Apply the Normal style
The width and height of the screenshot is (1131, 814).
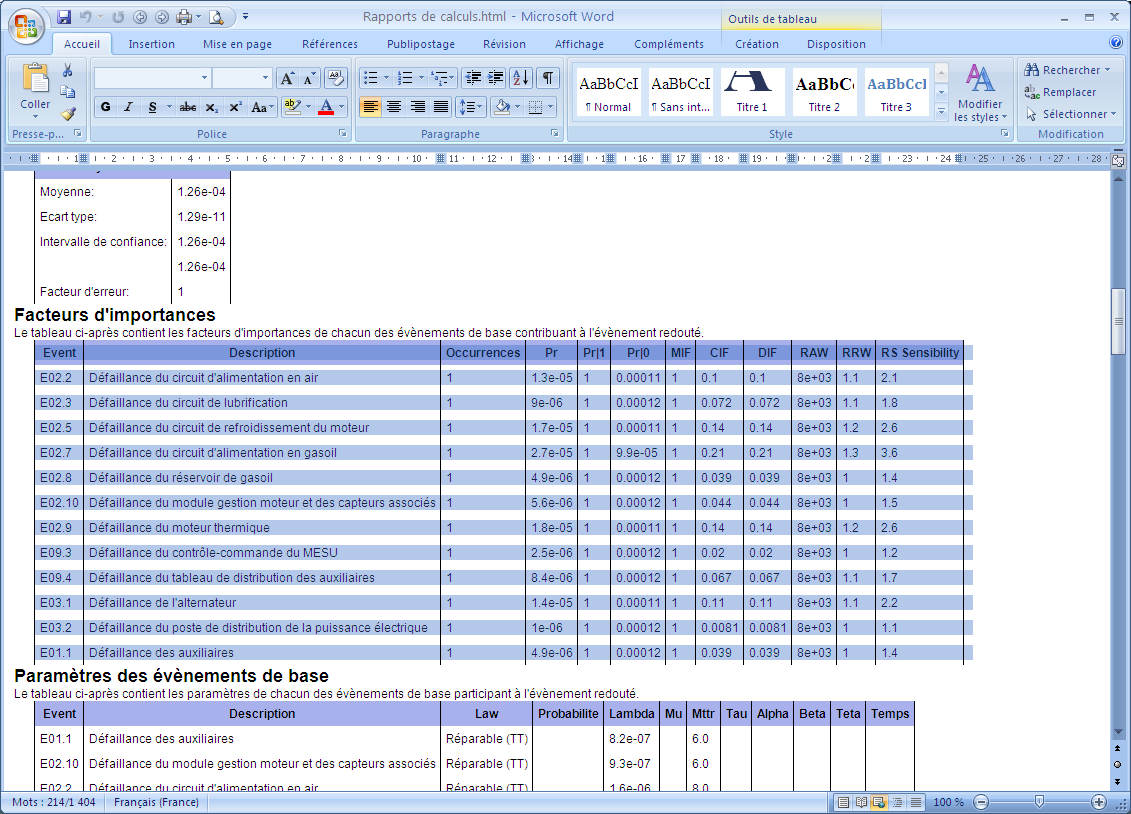pos(608,92)
